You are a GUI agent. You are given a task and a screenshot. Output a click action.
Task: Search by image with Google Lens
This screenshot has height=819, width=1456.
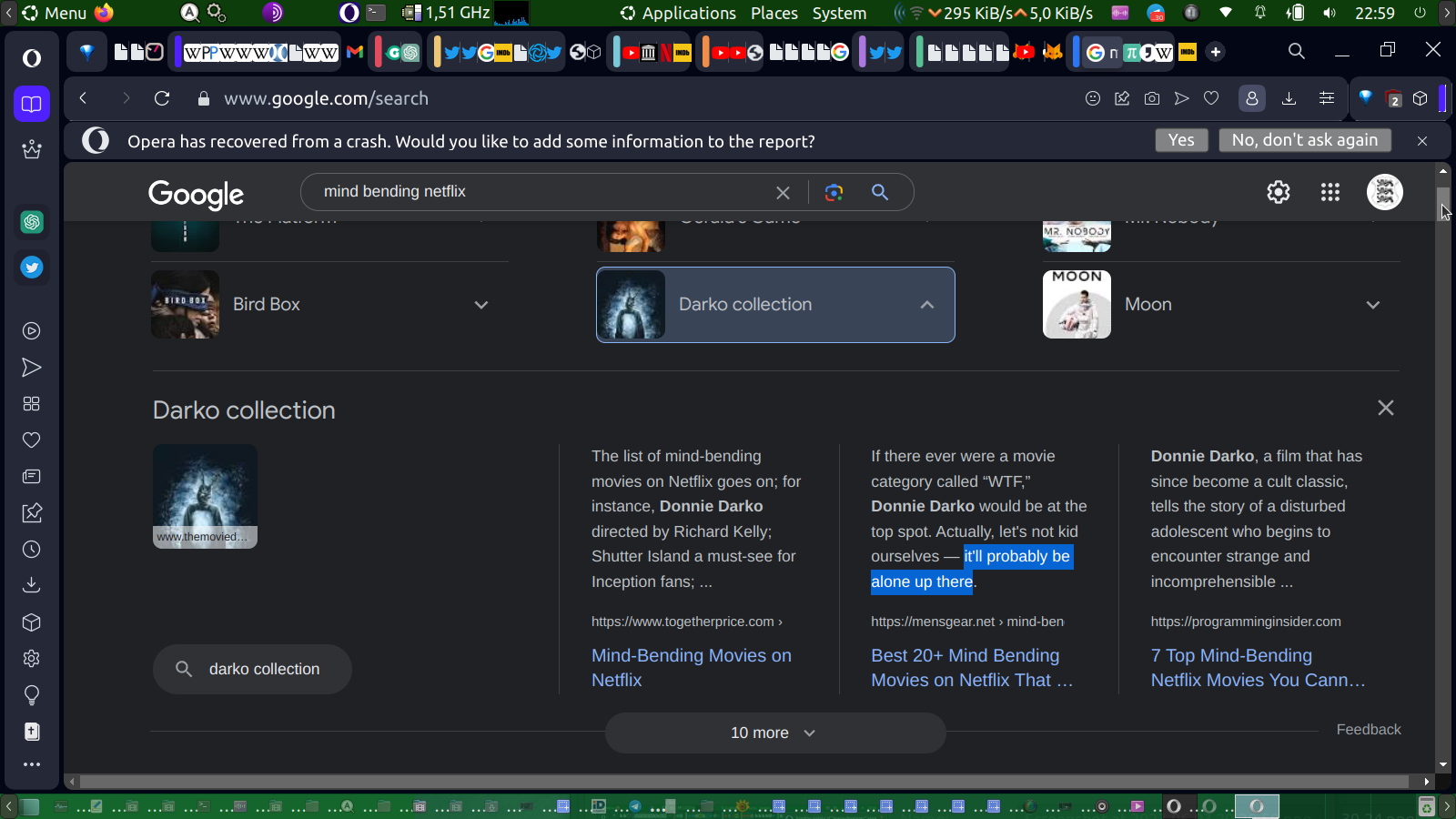coord(834,192)
